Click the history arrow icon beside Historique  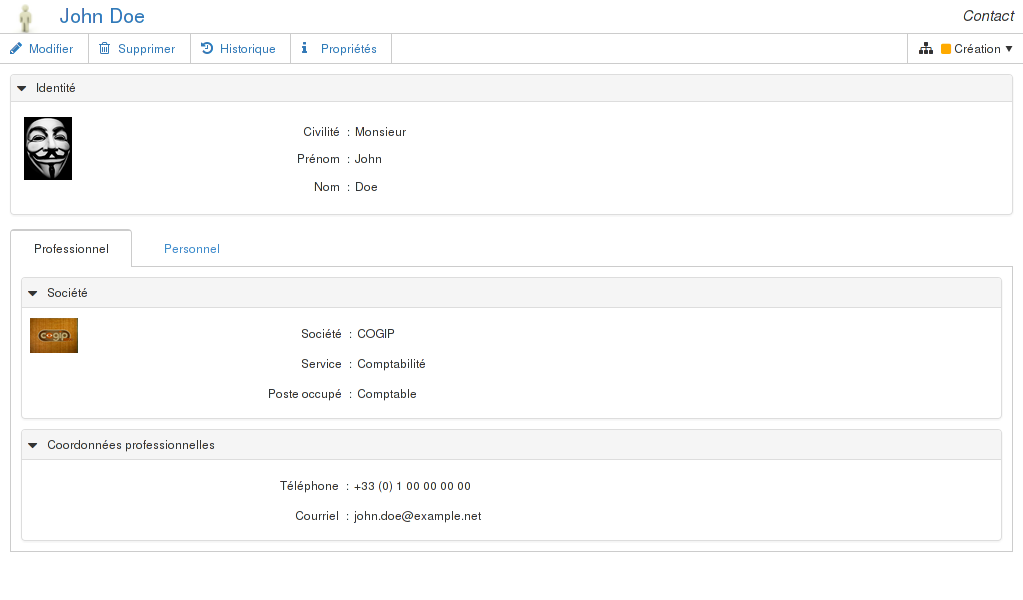207,48
